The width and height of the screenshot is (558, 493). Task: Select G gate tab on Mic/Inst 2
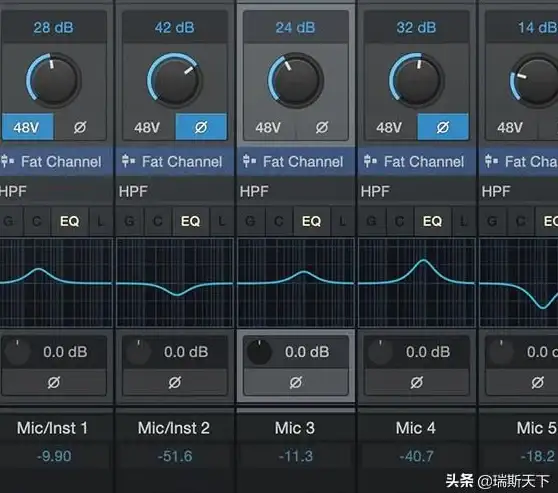click(x=130, y=221)
